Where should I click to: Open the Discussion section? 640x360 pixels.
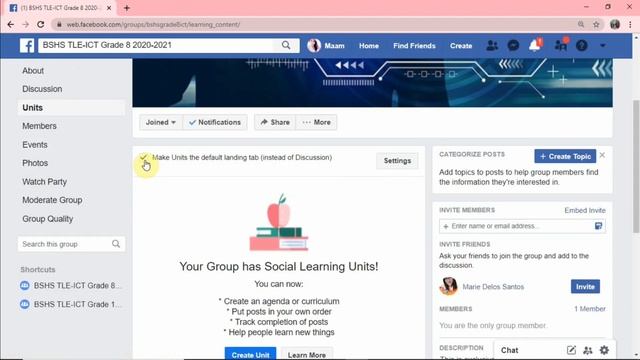pos(42,89)
